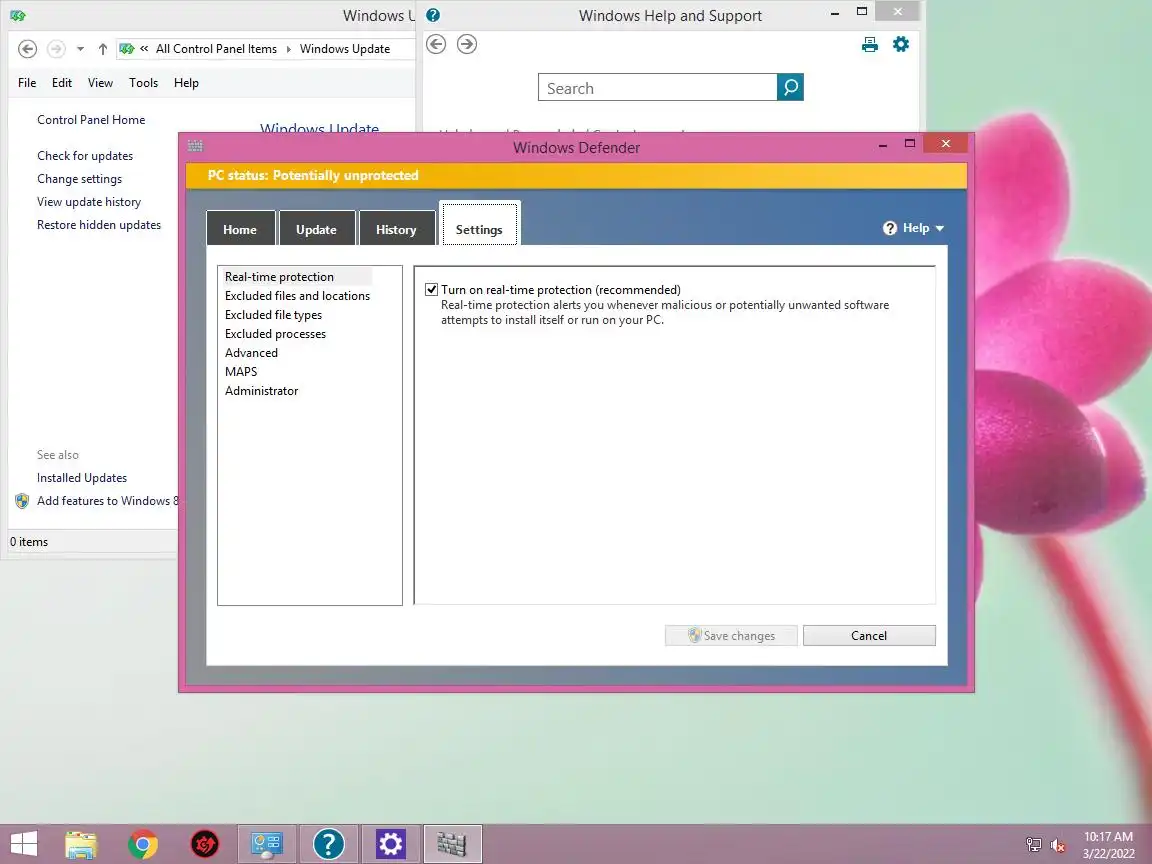Print help topic in Help and Support
Screen dimensions: 1152x864
pyautogui.click(x=870, y=45)
